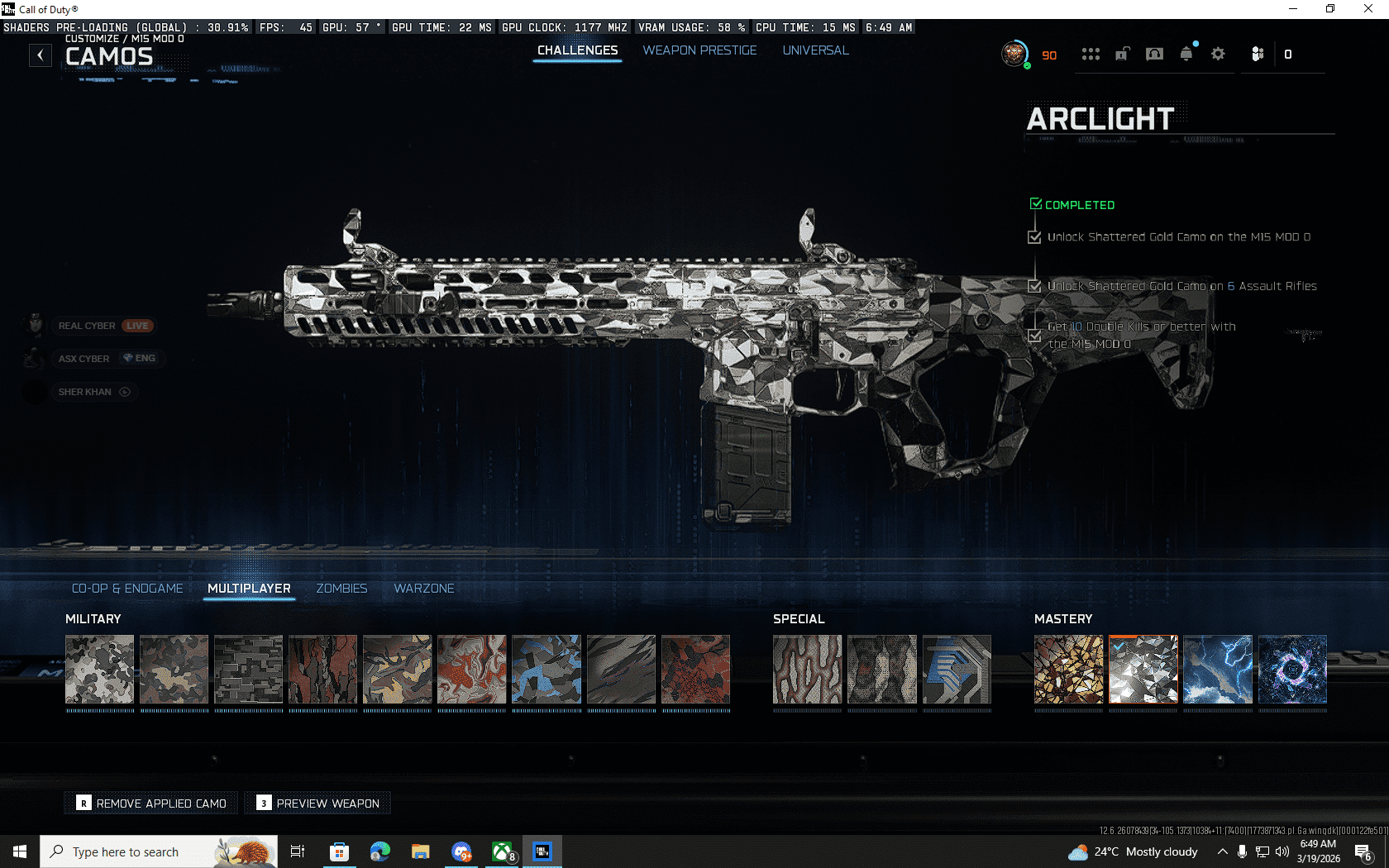
Task: Choose the first gray Military camo thumbnail
Action: click(x=99, y=670)
